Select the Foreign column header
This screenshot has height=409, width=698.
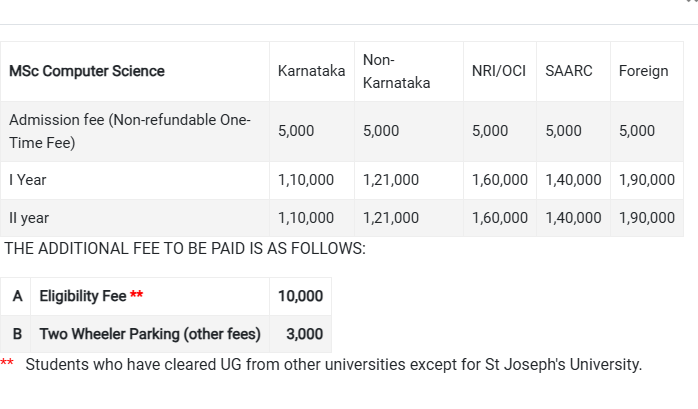point(644,71)
